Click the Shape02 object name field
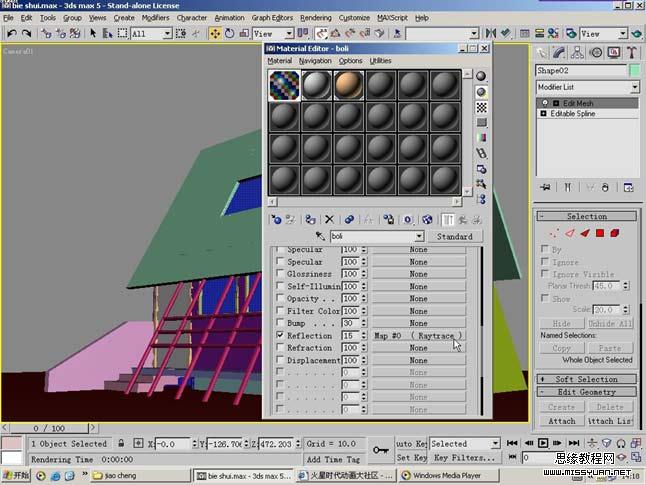The image size is (646, 485). click(581, 70)
